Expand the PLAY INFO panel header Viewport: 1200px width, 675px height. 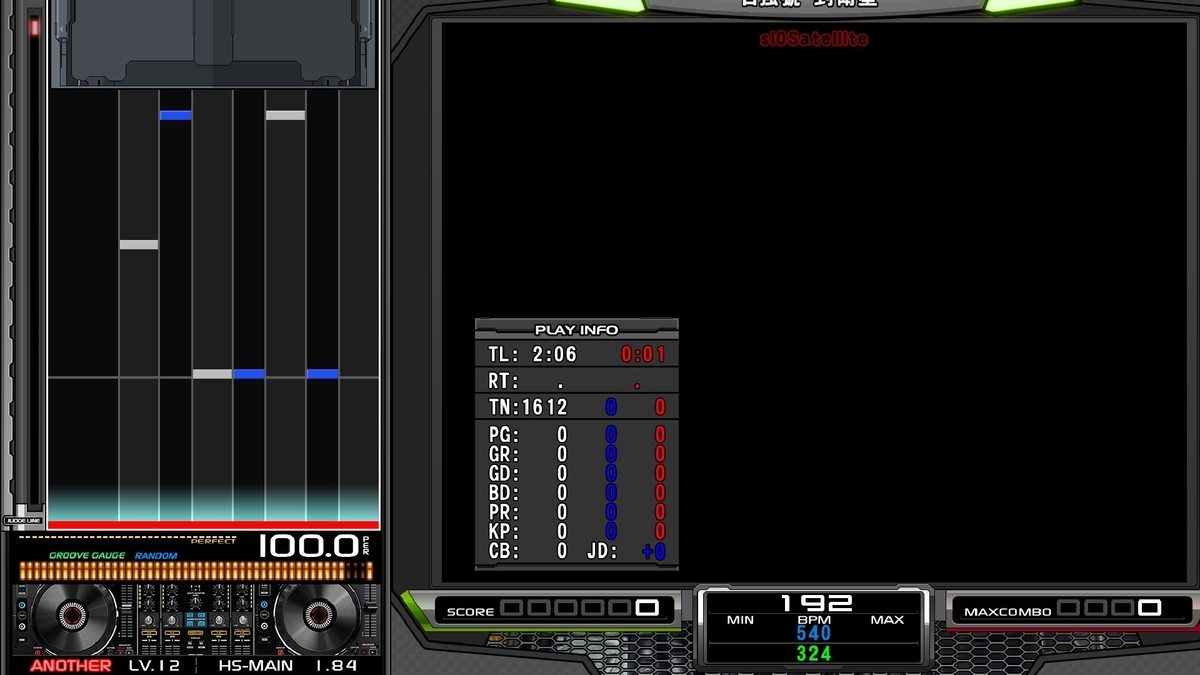pos(576,330)
